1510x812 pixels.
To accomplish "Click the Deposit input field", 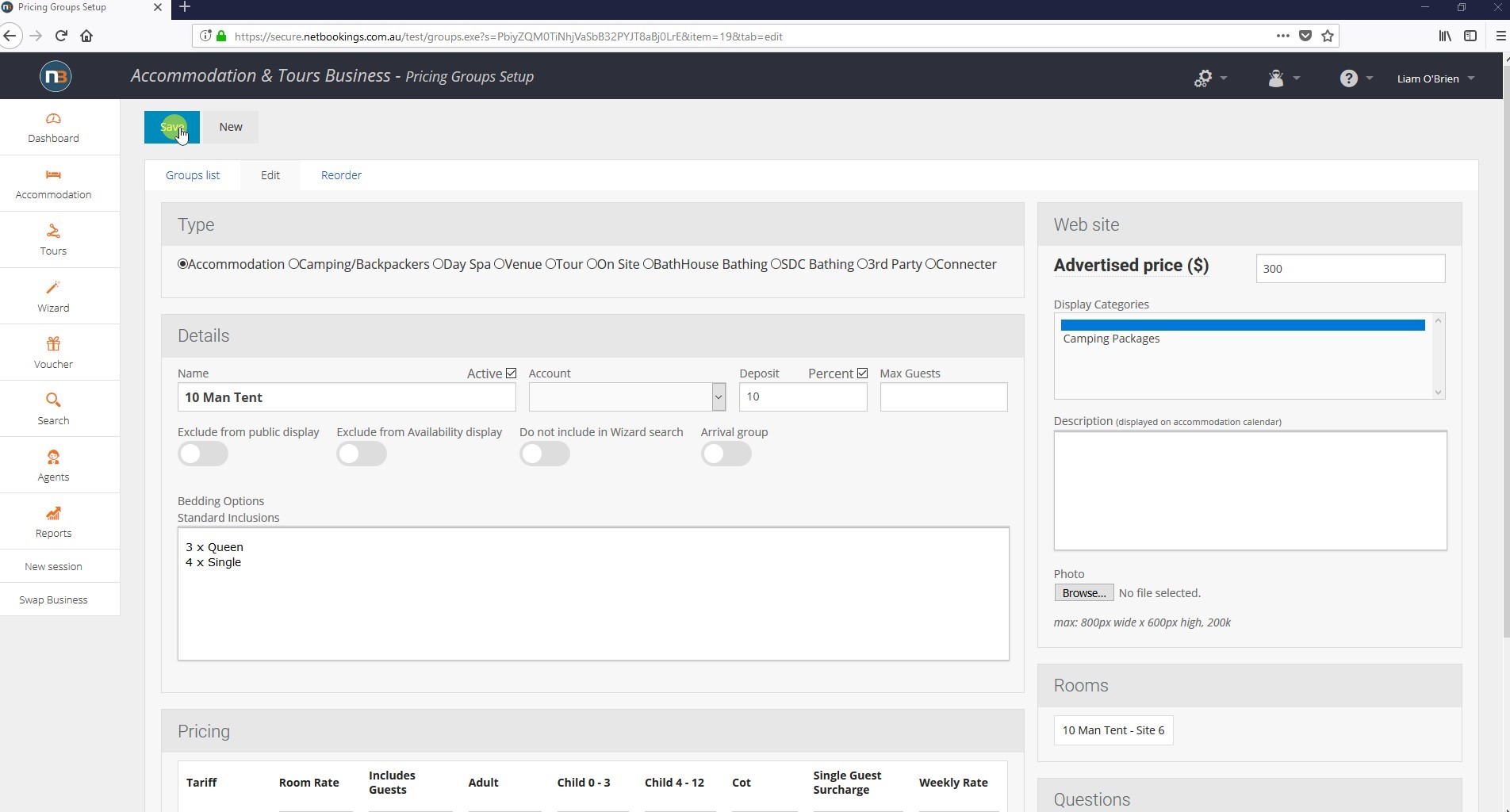I will (x=803, y=396).
